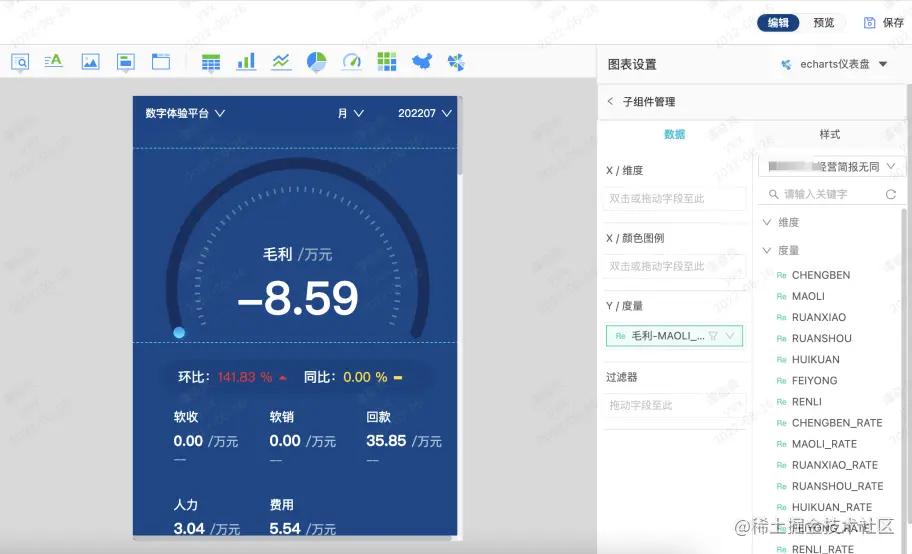Select the RUANXIAO_RATE measure field
The image size is (912, 554).
pos(835,465)
